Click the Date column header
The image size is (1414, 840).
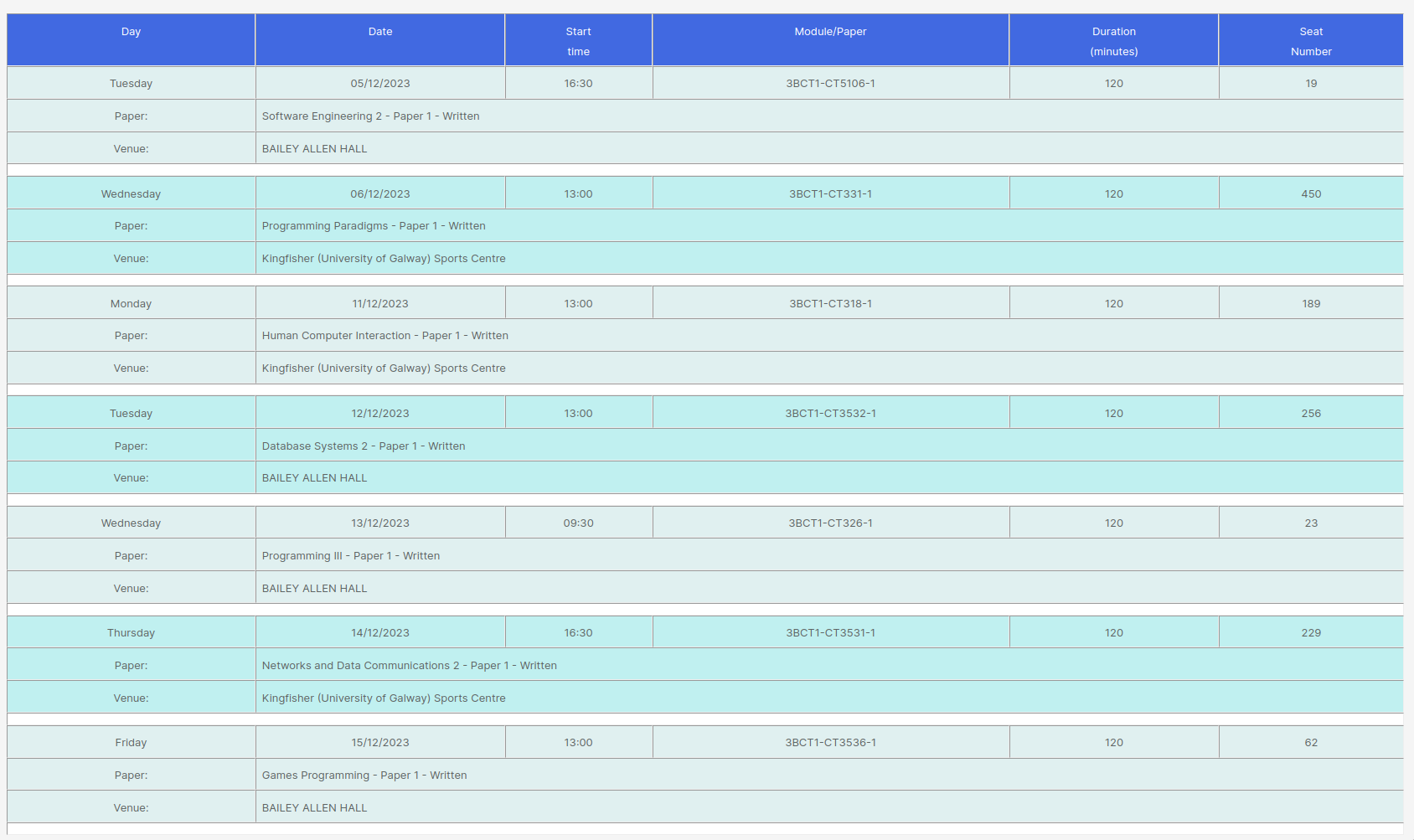tap(380, 39)
